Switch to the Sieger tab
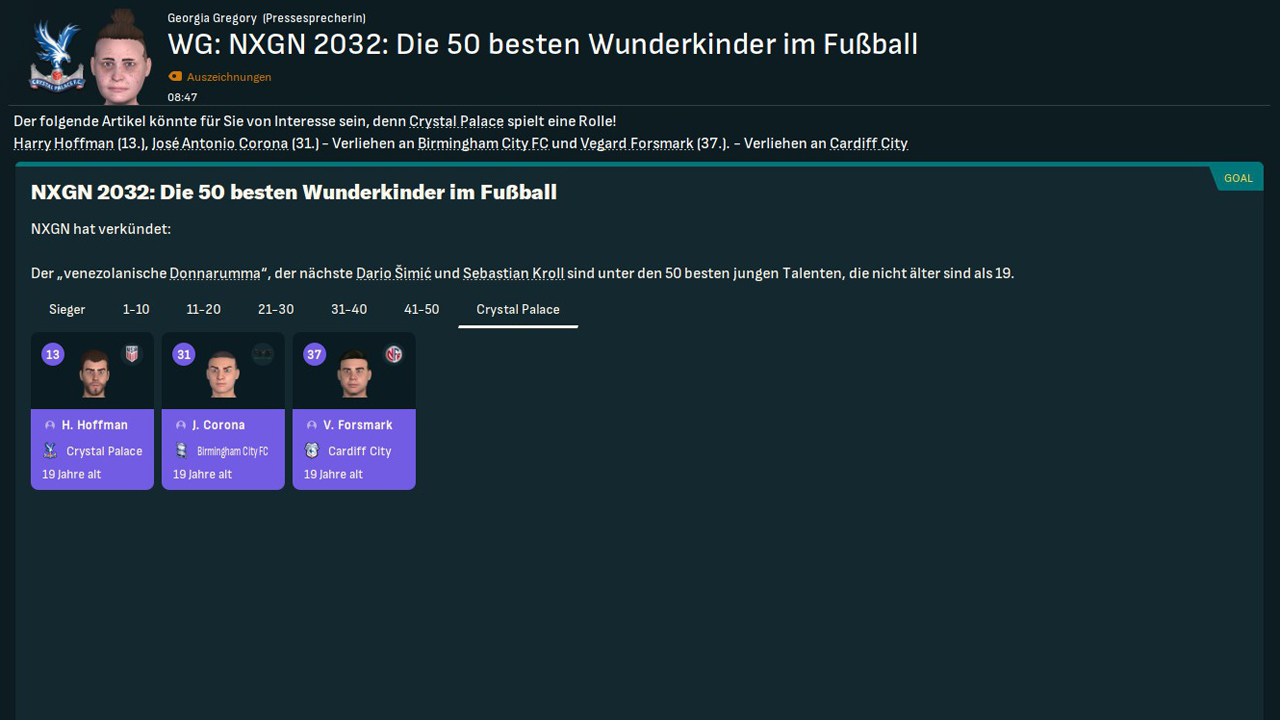This screenshot has width=1280, height=720. pos(67,309)
